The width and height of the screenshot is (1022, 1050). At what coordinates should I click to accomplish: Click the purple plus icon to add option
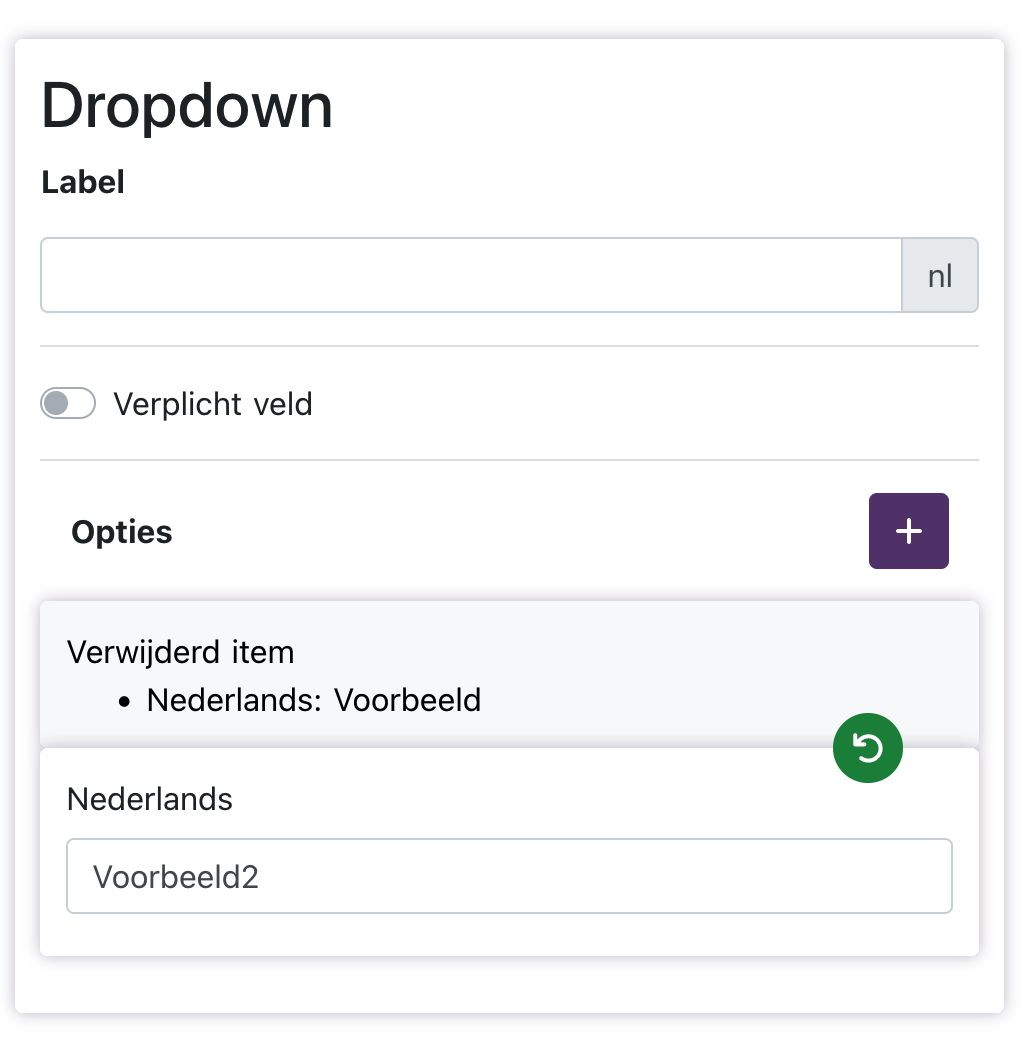[x=908, y=531]
